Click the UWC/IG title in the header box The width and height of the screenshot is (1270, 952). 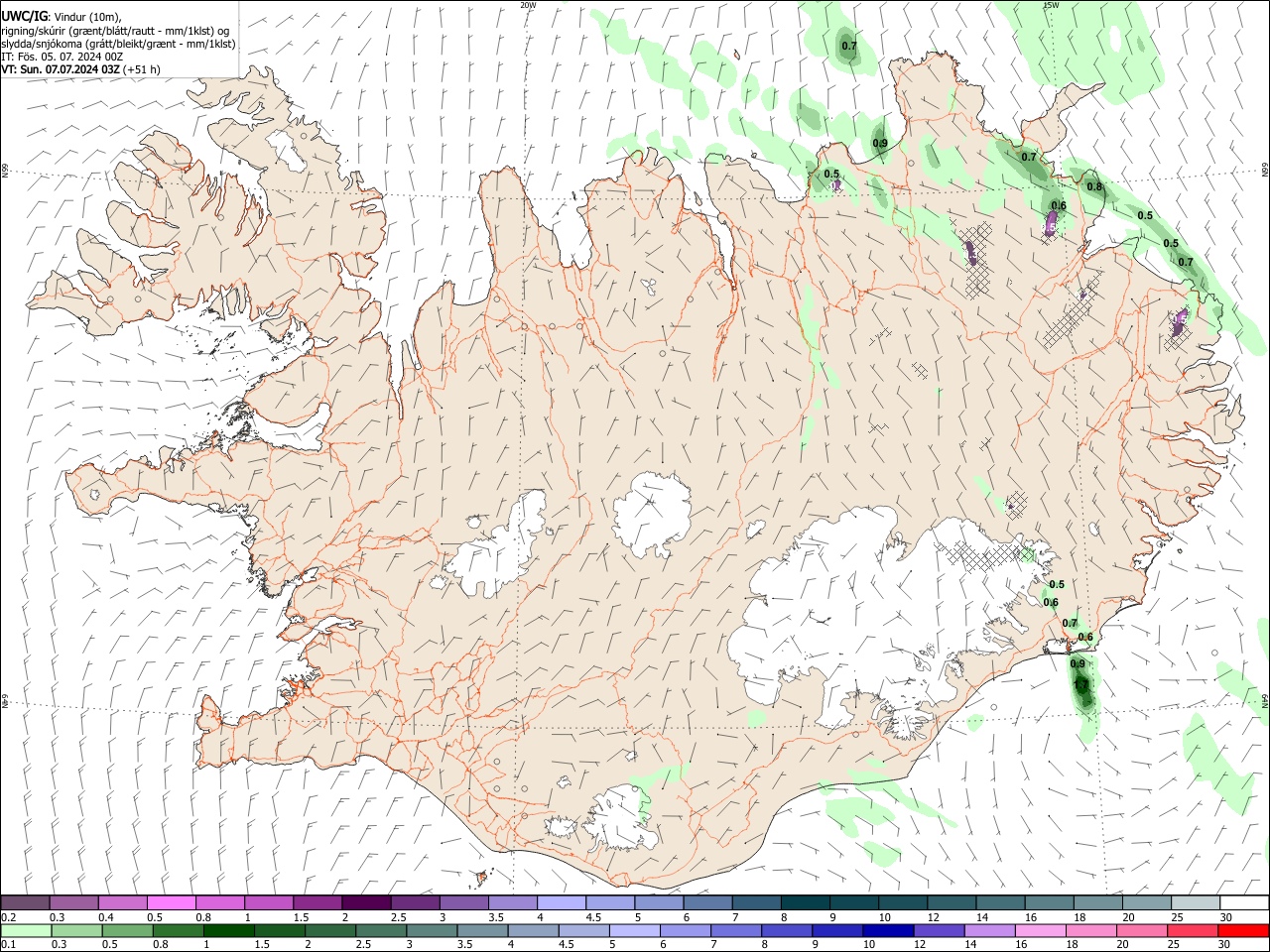click(x=24, y=17)
